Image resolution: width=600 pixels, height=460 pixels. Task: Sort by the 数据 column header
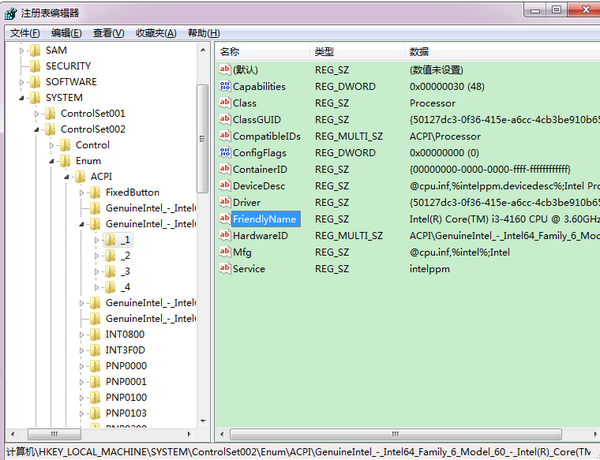click(x=502, y=51)
